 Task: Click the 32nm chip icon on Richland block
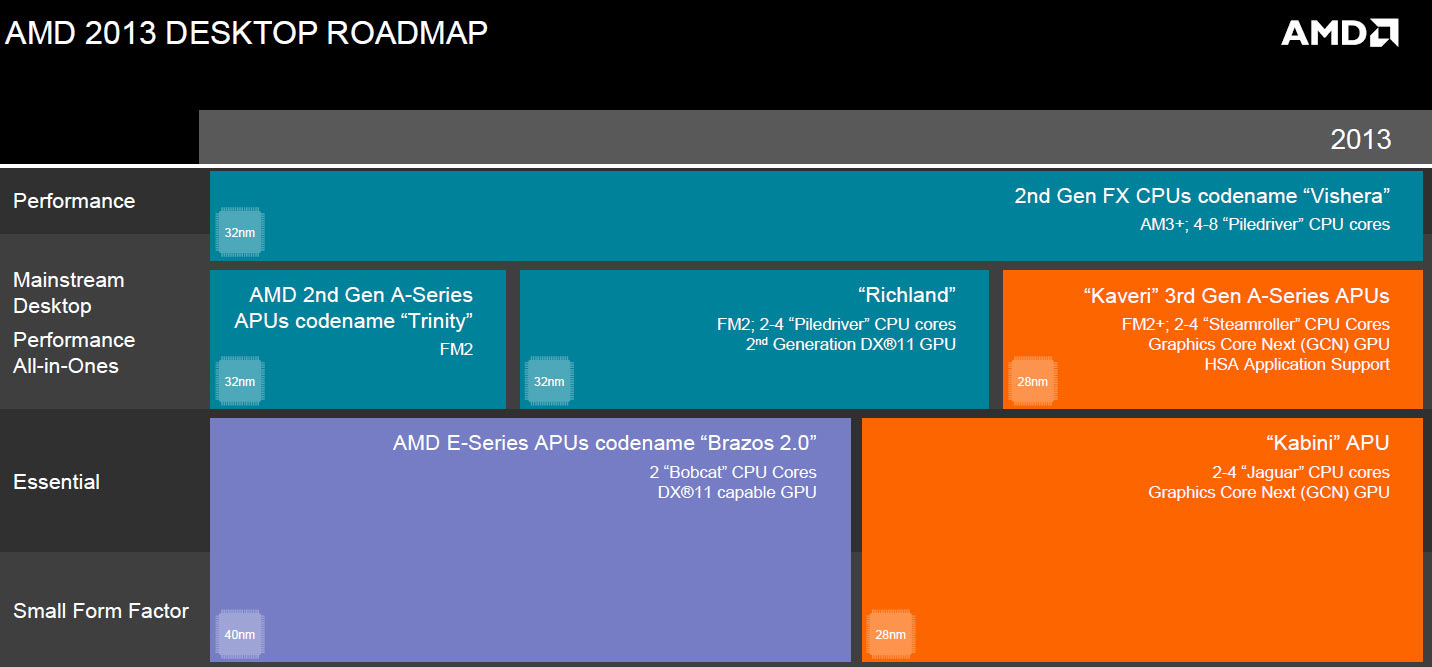coord(550,381)
